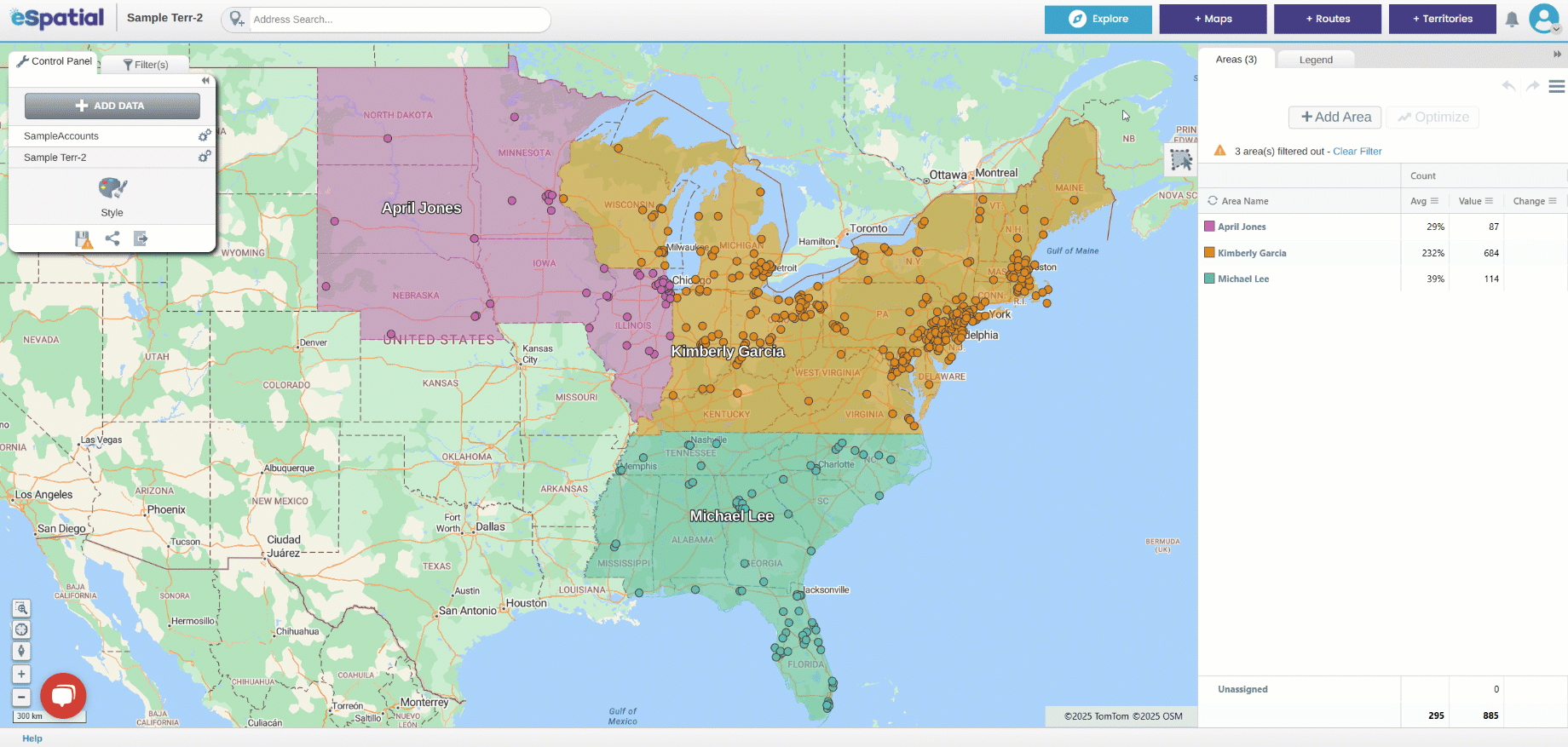
Task: Collapse the Areas panel with double arrow
Action: tap(1557, 55)
